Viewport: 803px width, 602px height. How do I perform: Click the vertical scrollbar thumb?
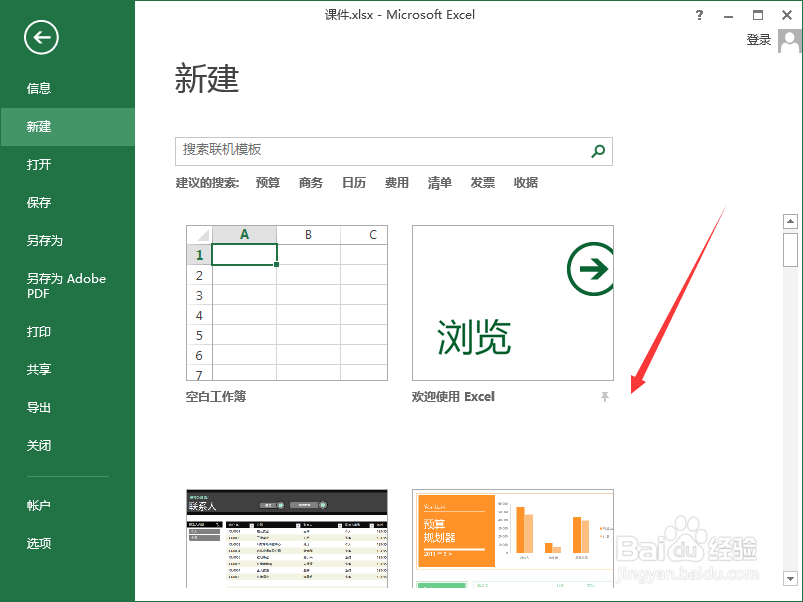[x=790, y=250]
